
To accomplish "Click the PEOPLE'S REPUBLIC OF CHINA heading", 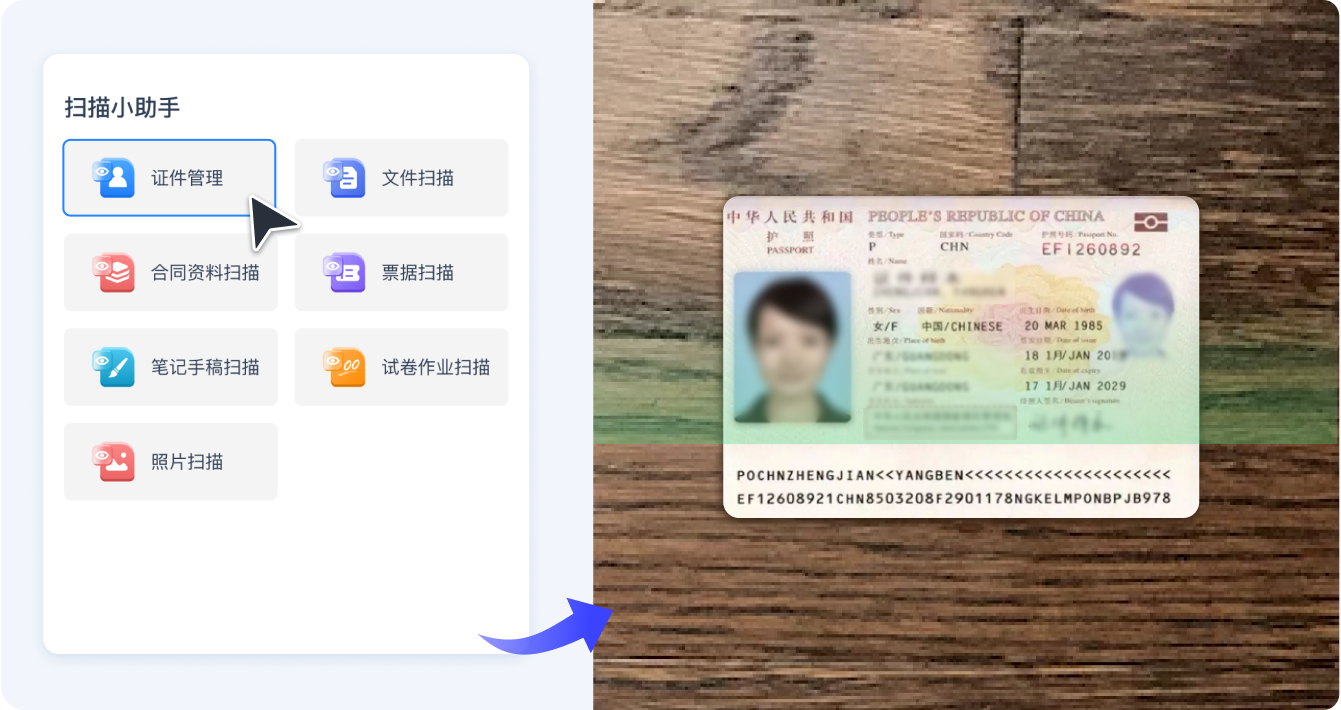I will pos(986,216).
